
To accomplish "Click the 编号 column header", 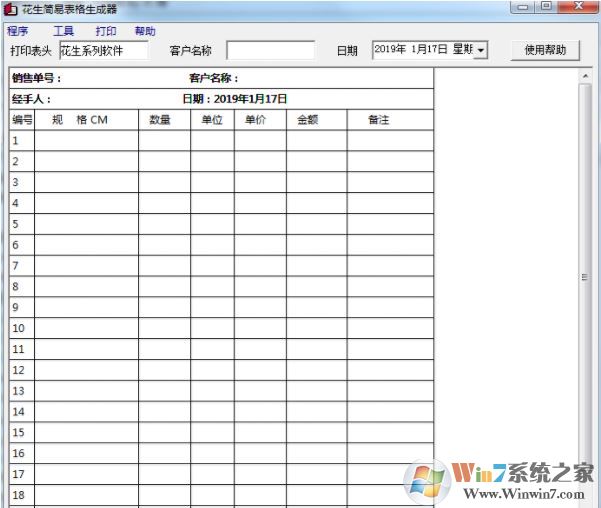I will (x=22, y=120).
